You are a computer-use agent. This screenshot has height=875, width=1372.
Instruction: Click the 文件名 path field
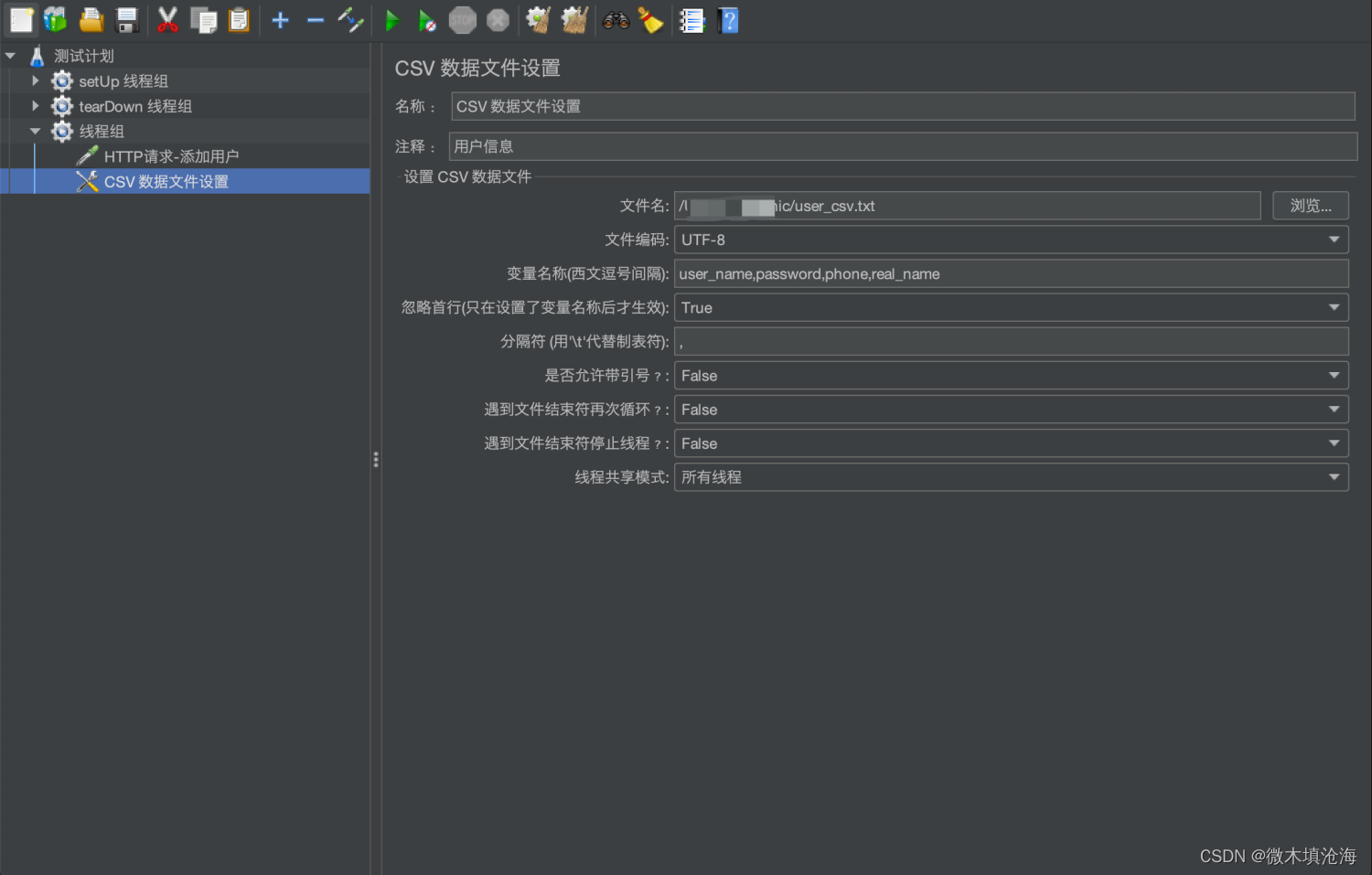click(x=968, y=206)
